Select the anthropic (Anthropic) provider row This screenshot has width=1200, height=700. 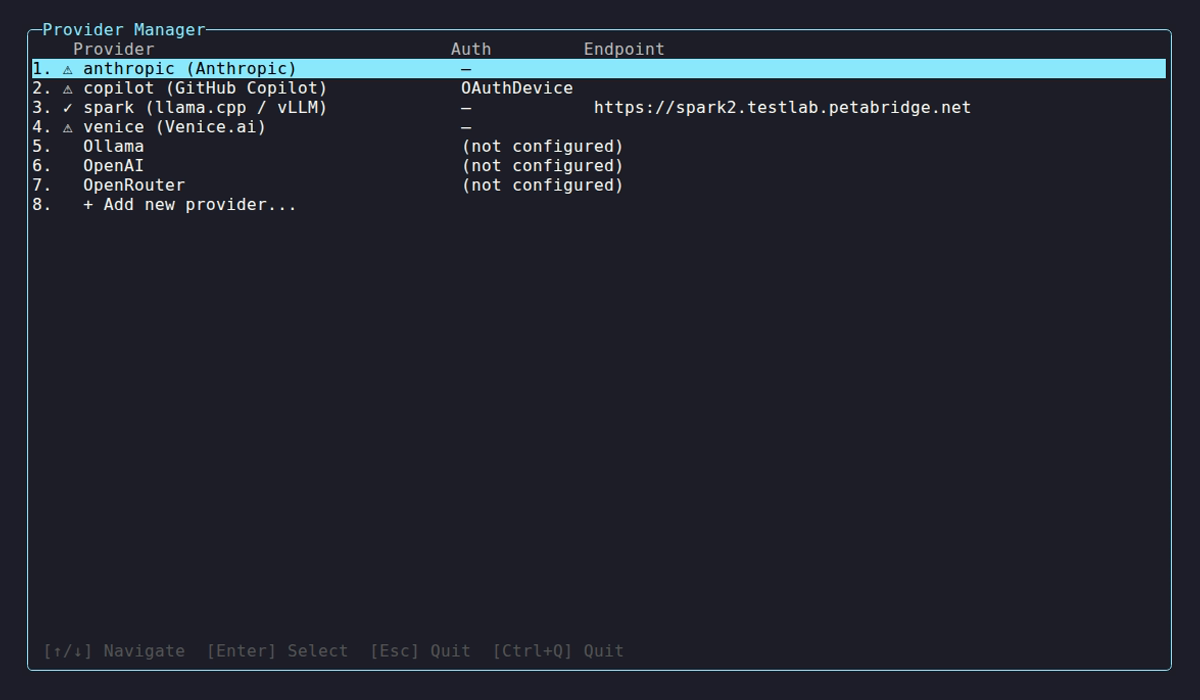point(598,69)
